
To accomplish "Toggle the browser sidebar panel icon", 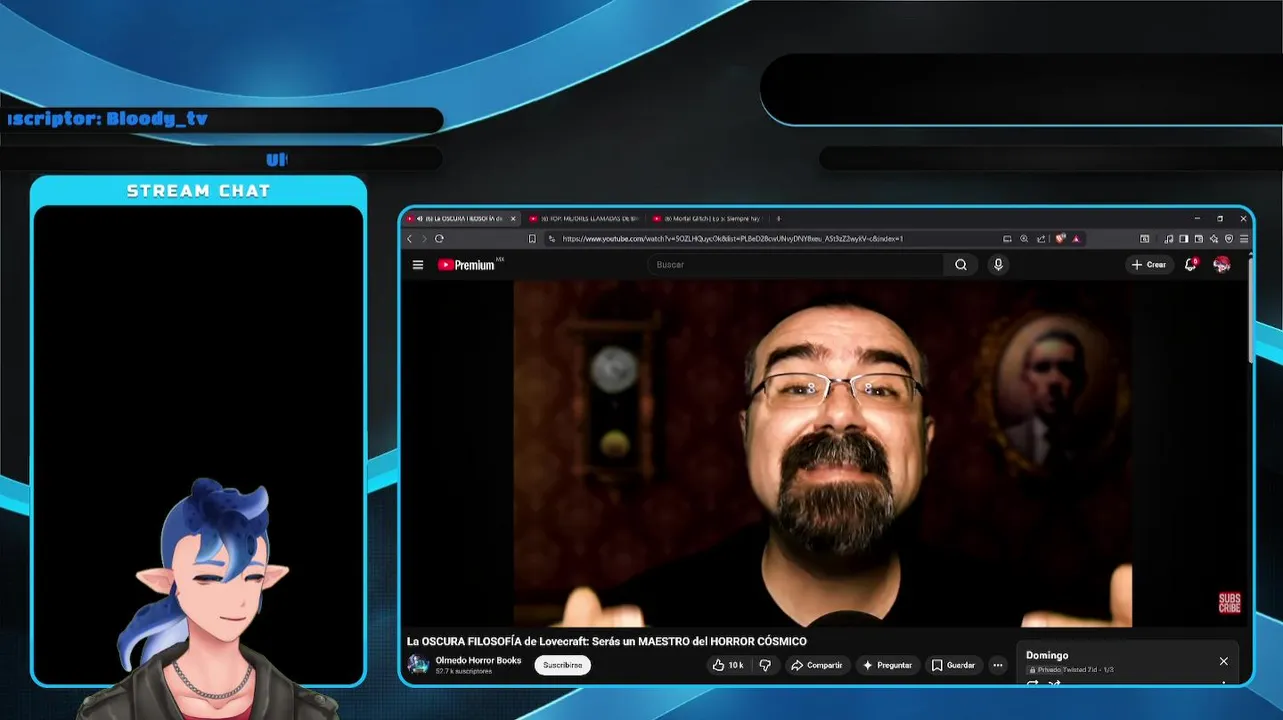I will coord(1183,239).
